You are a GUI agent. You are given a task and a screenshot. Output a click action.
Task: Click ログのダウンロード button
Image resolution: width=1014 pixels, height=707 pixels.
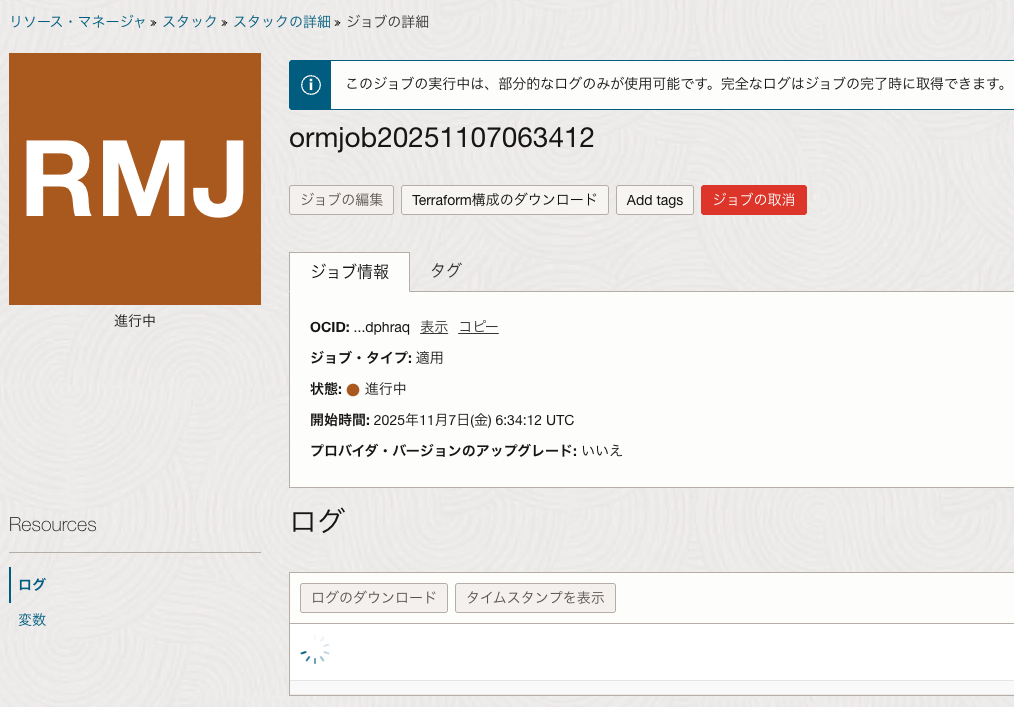click(374, 598)
